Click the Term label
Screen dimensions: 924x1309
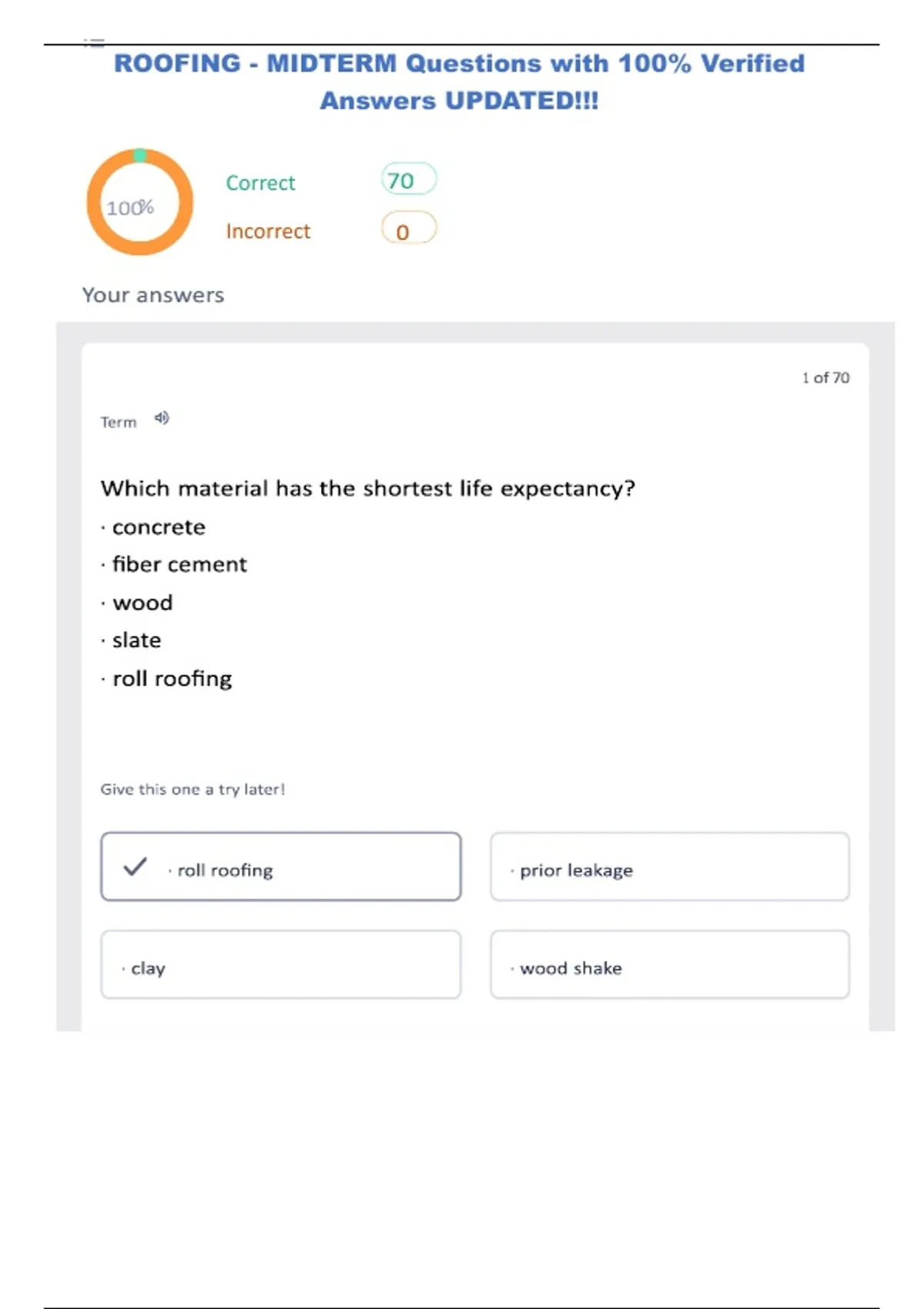(119, 422)
